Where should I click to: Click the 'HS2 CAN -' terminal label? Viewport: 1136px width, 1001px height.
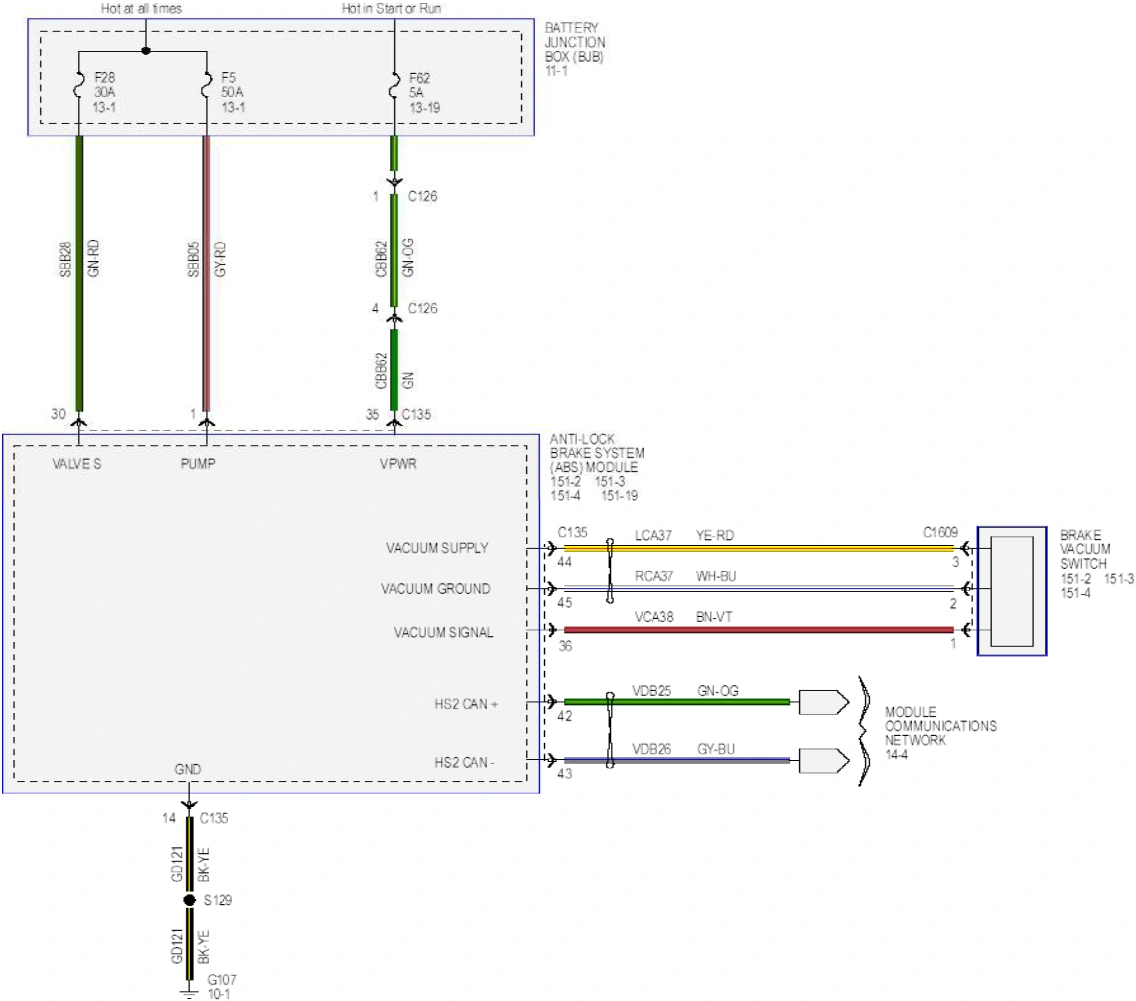[x=464, y=763]
